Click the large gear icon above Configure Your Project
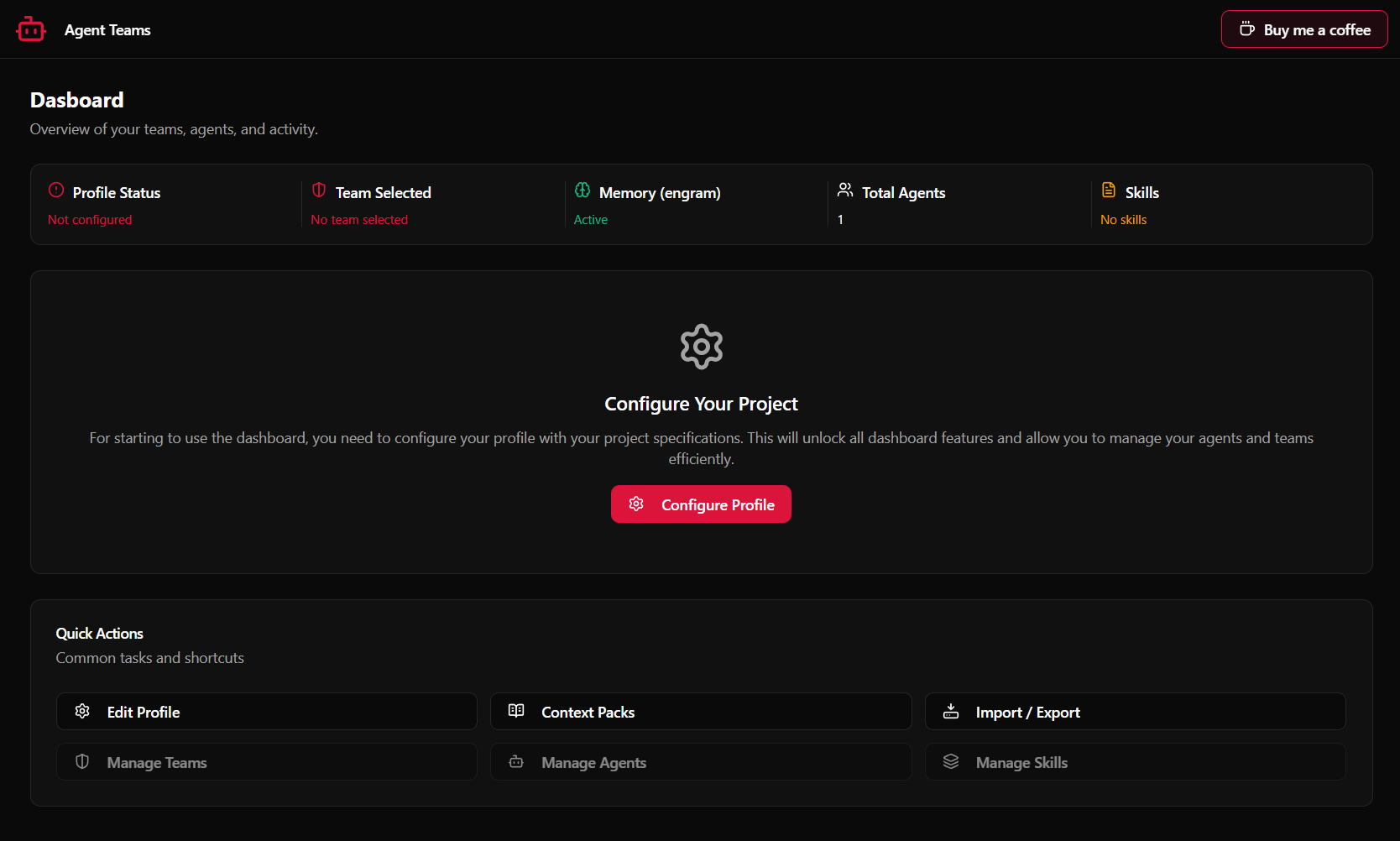The height and width of the screenshot is (841, 1400). click(701, 347)
